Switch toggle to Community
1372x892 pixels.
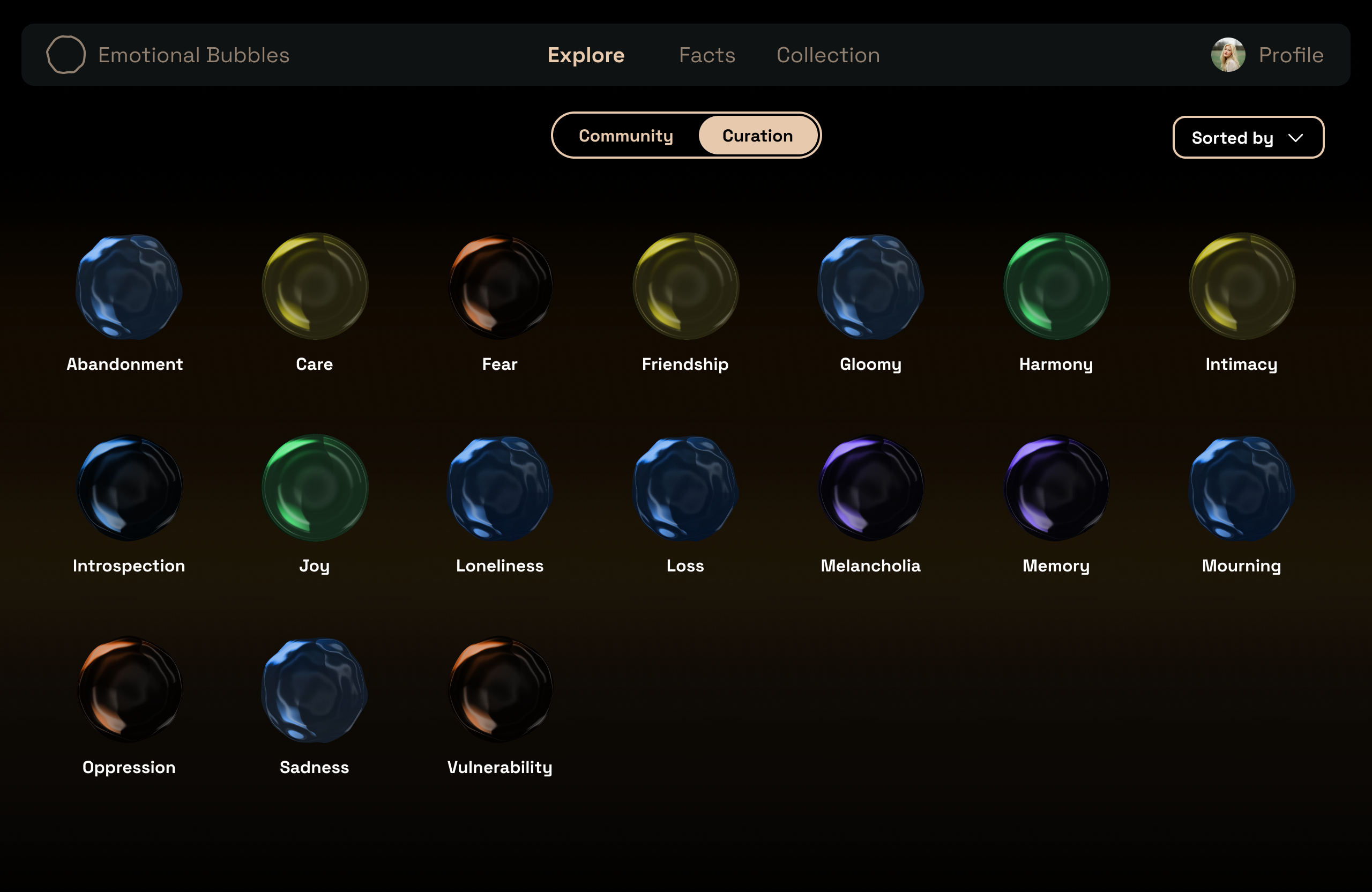[625, 136]
